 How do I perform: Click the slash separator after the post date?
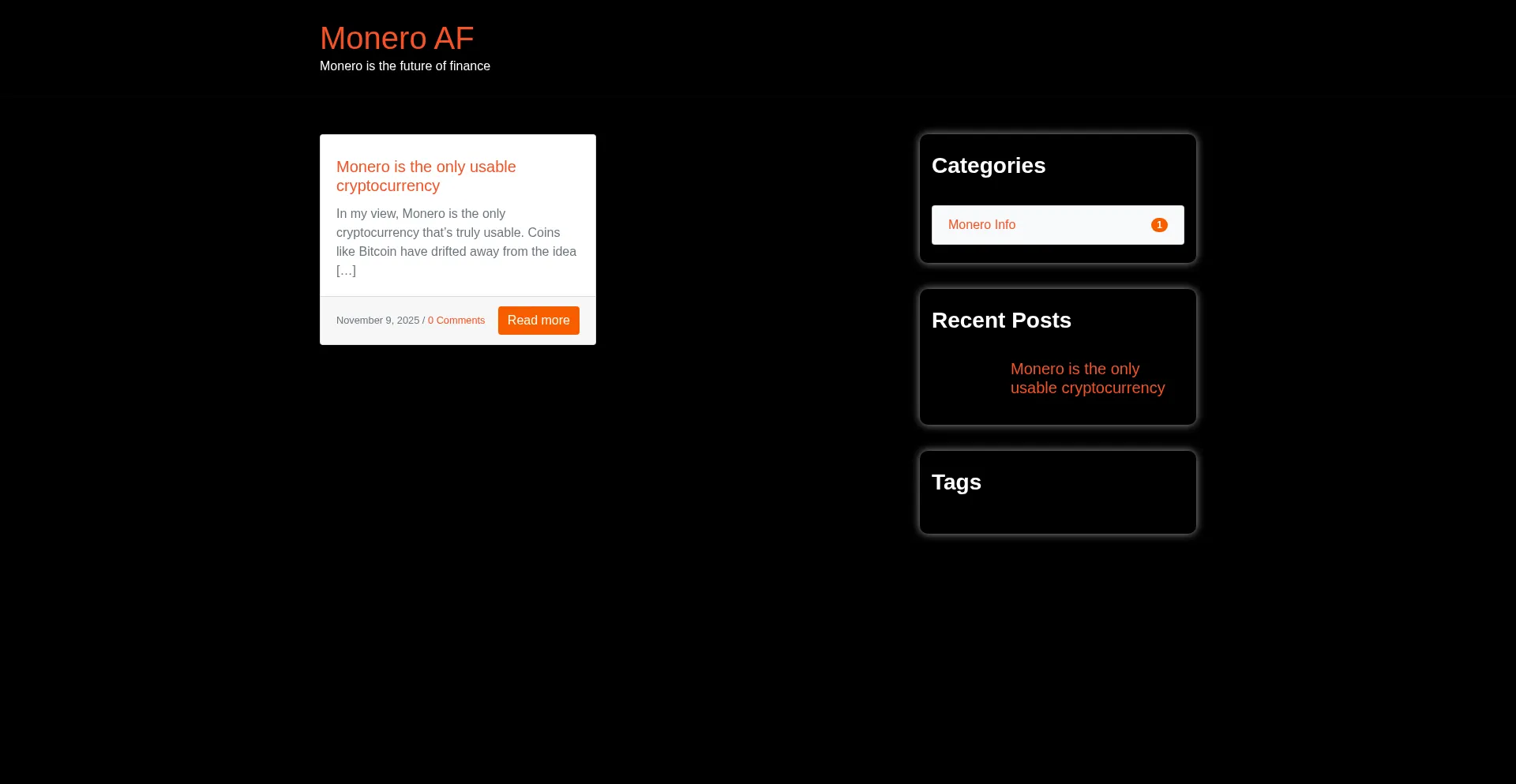coord(423,321)
